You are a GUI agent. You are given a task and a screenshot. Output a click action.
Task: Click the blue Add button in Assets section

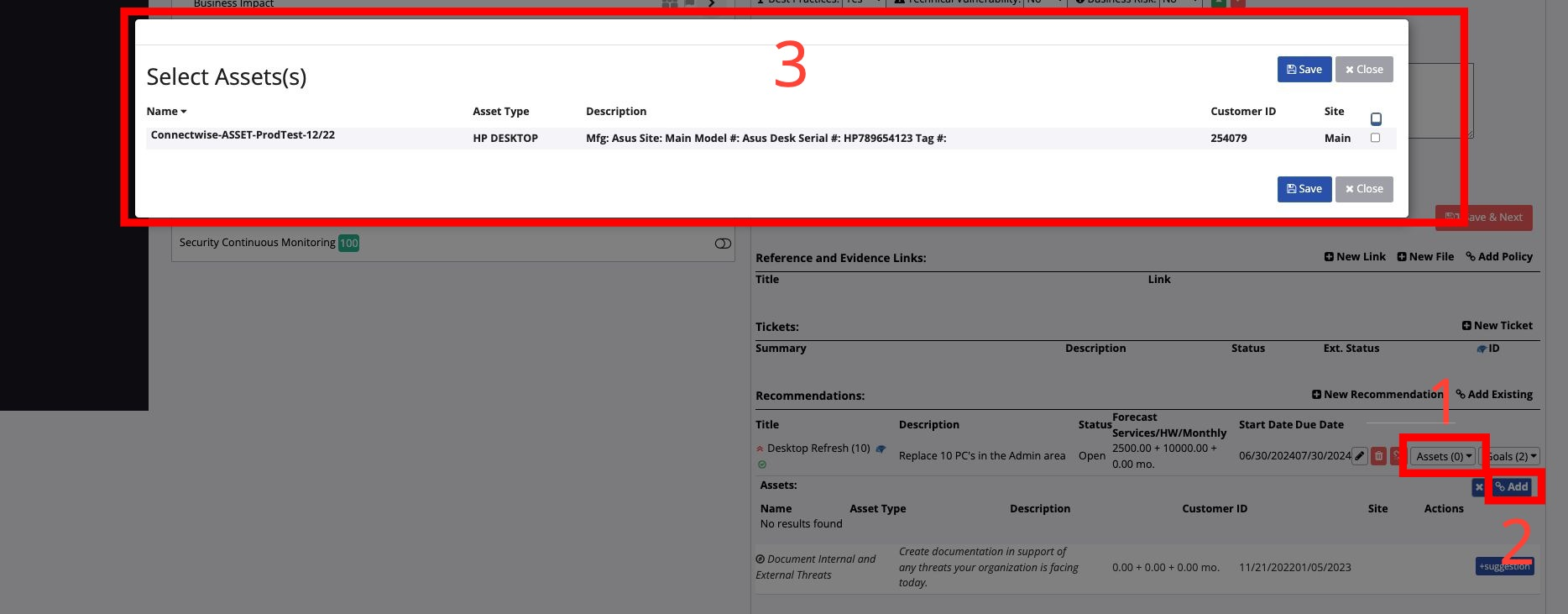1511,487
